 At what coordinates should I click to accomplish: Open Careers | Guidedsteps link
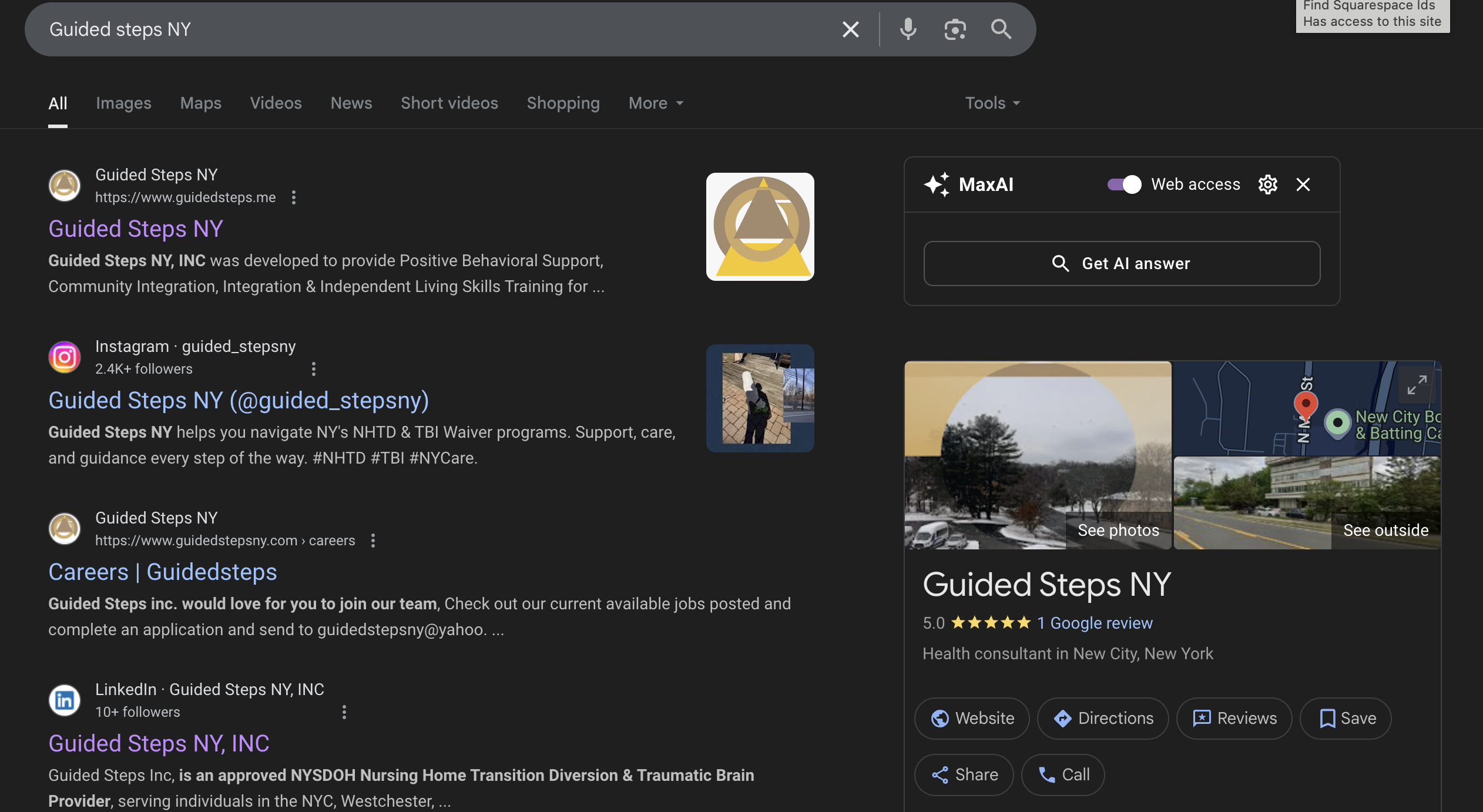pyautogui.click(x=162, y=572)
